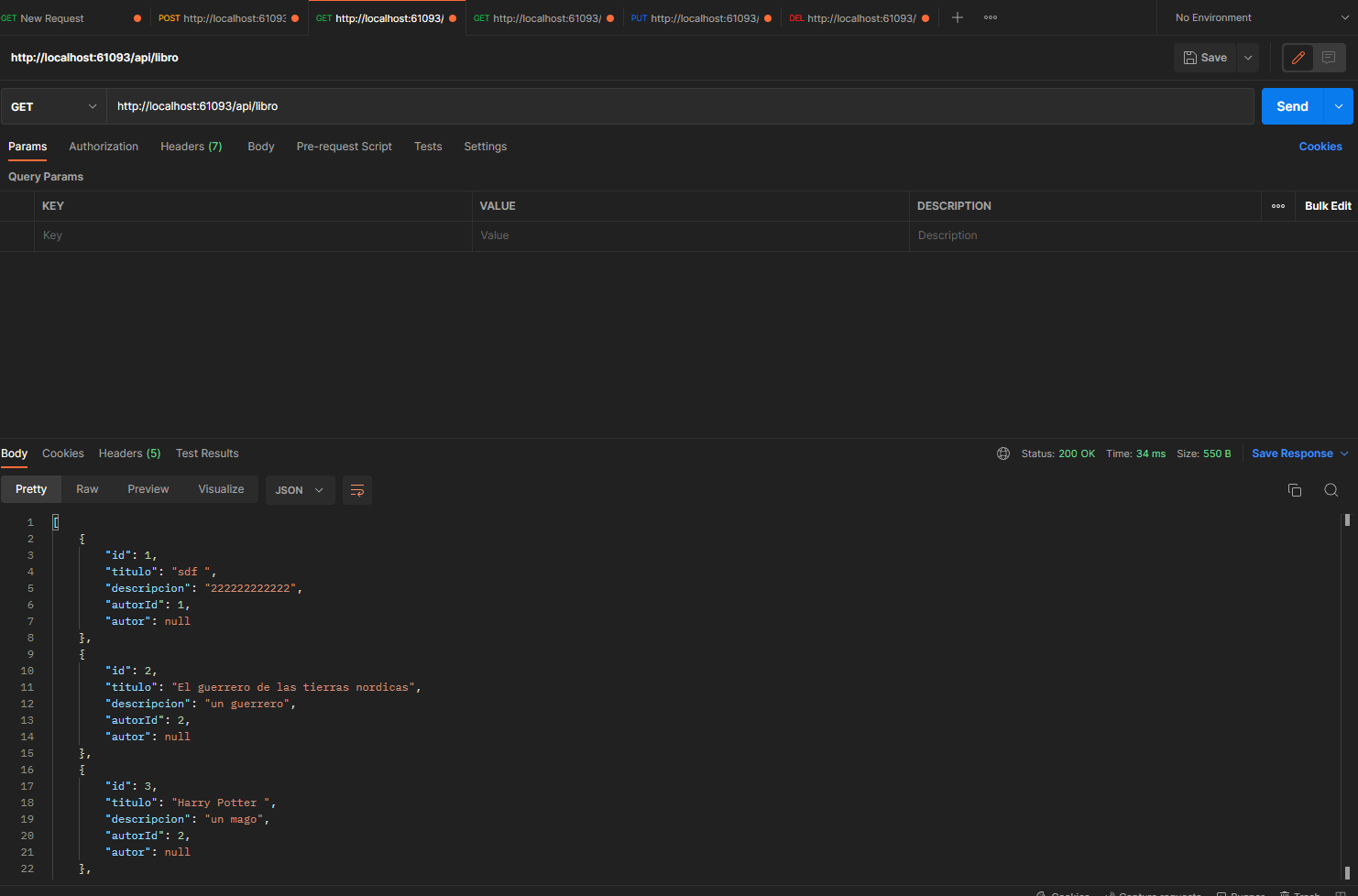The image size is (1358, 896).
Task: Open response Cookies tab
Action: click(63, 453)
